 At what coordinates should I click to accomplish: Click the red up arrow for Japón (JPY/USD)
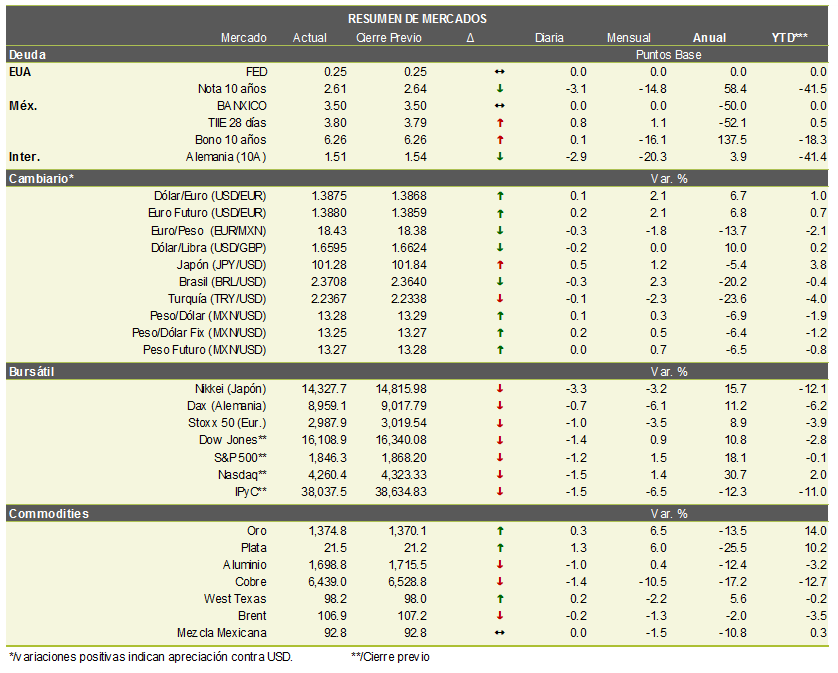click(500, 265)
